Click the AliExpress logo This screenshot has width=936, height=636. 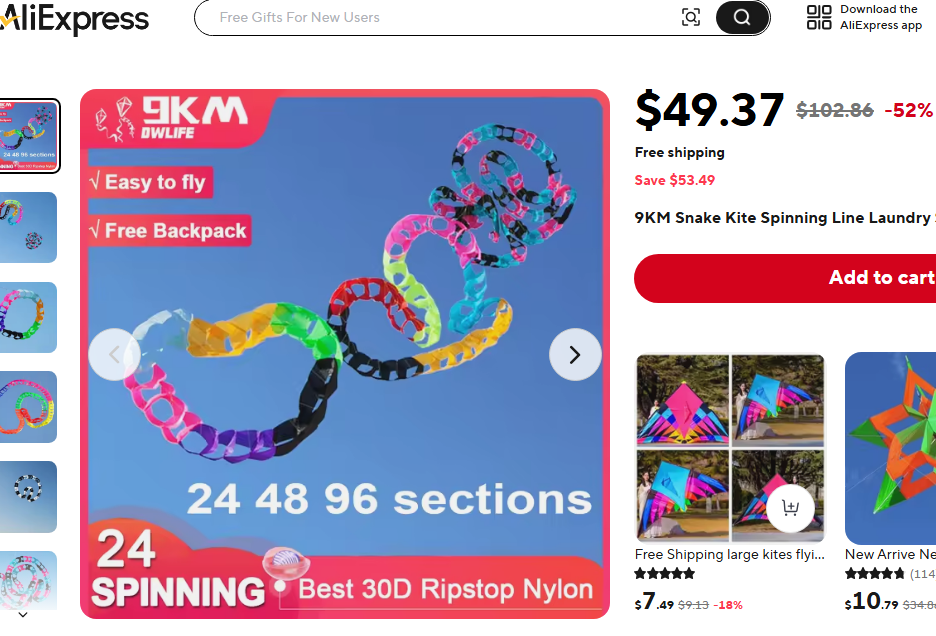tap(75, 19)
